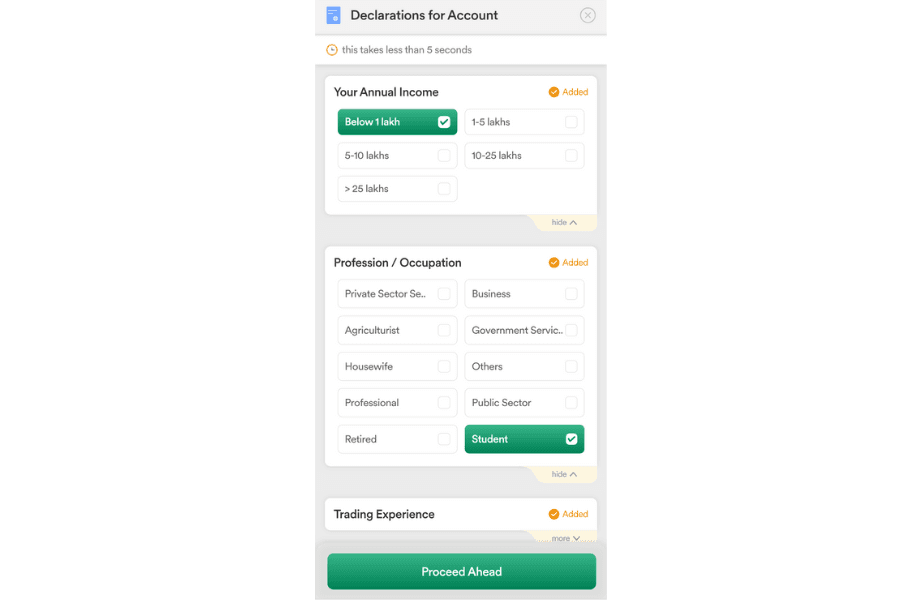Click Added check icon for Trading Experience
900x600 pixels.
(554, 514)
